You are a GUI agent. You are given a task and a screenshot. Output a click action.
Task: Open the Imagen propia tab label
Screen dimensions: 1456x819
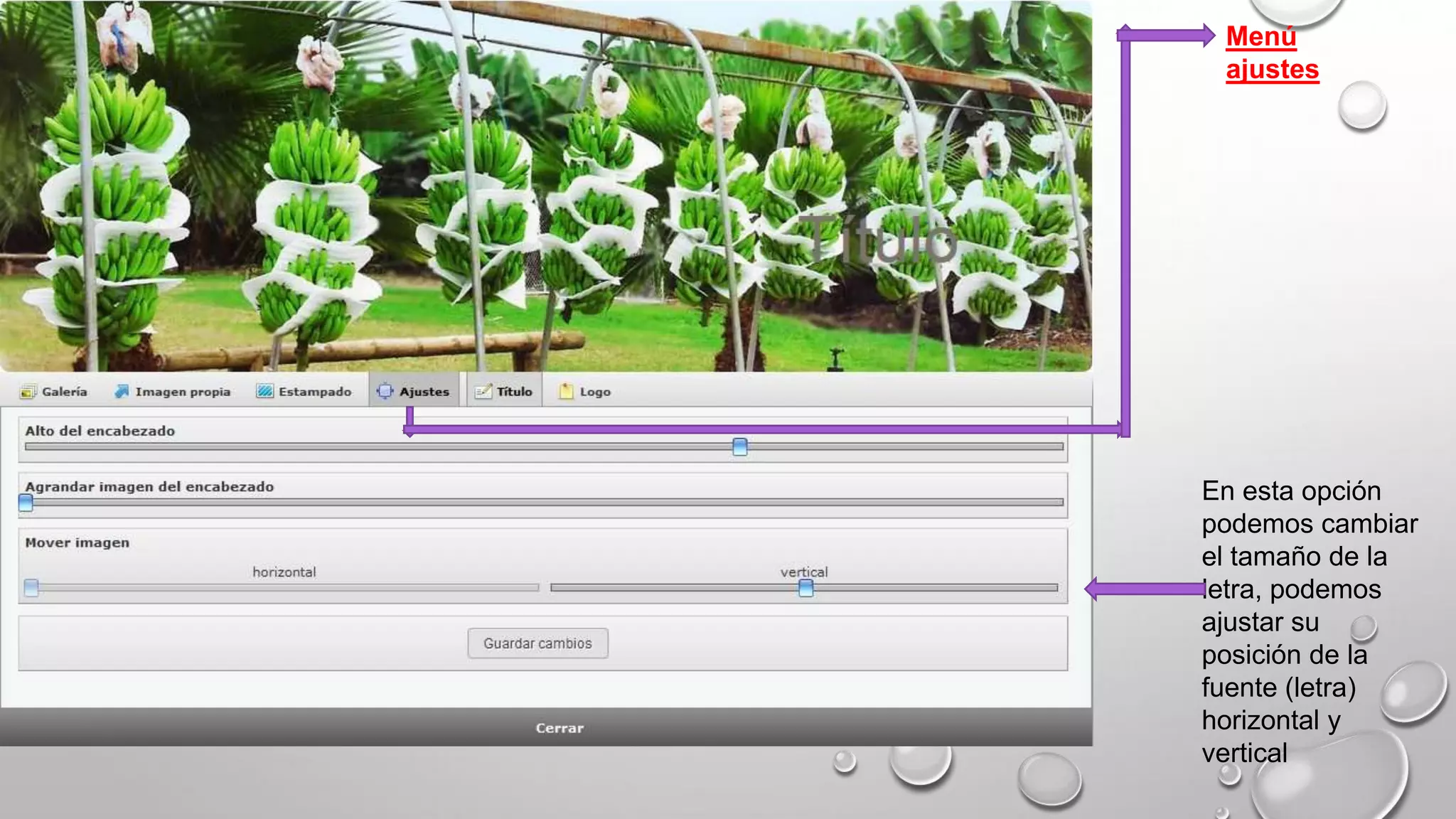[x=183, y=392]
